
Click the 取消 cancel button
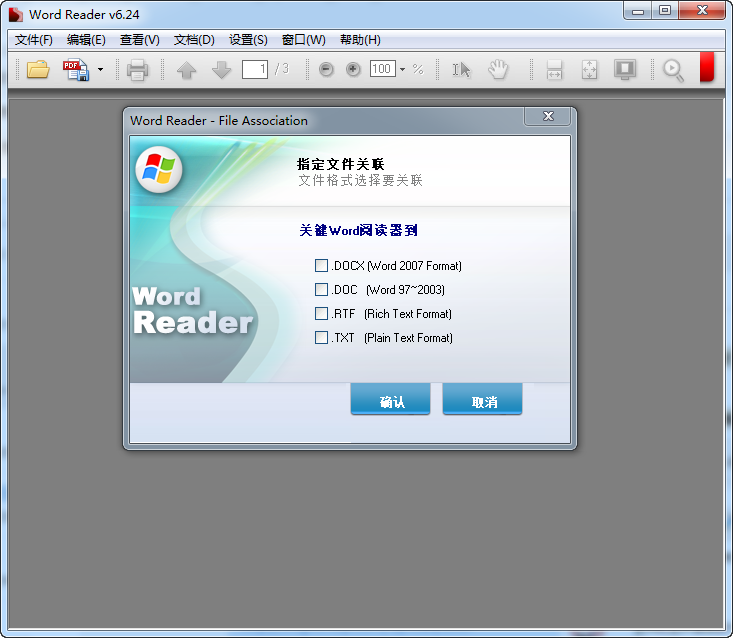(x=482, y=399)
